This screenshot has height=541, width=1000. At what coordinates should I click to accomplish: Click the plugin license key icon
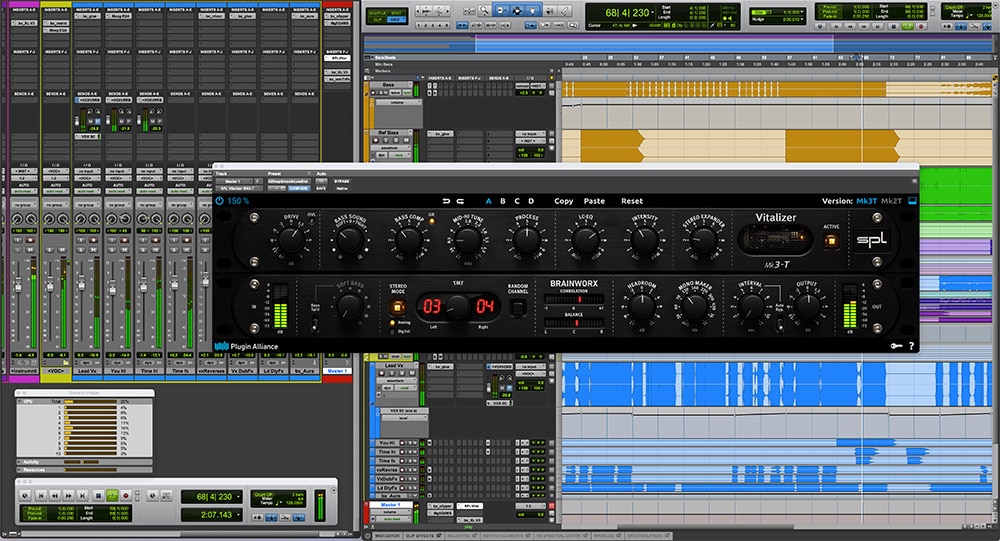896,346
